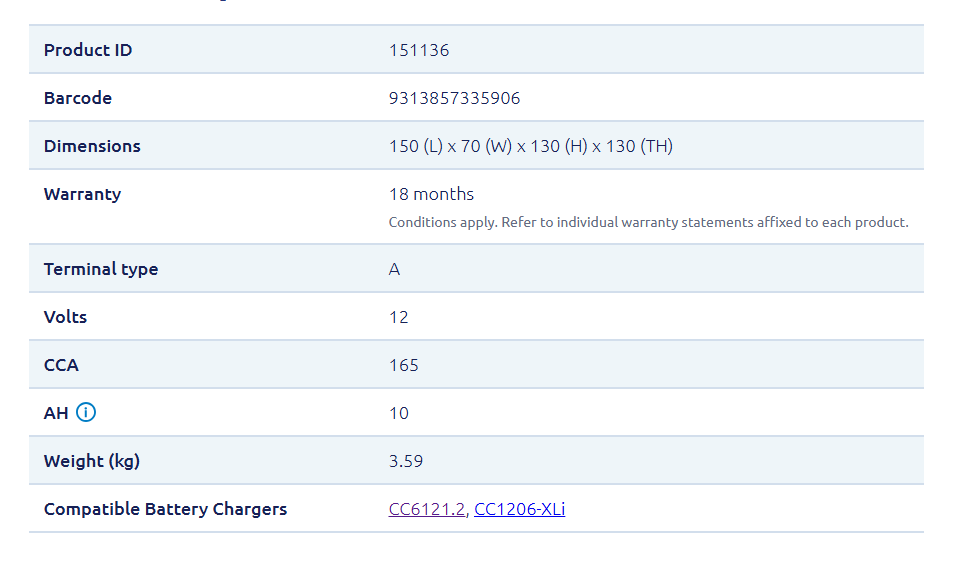This screenshot has width=966, height=579.
Task: Click the 18 months warranty value
Action: click(x=431, y=194)
